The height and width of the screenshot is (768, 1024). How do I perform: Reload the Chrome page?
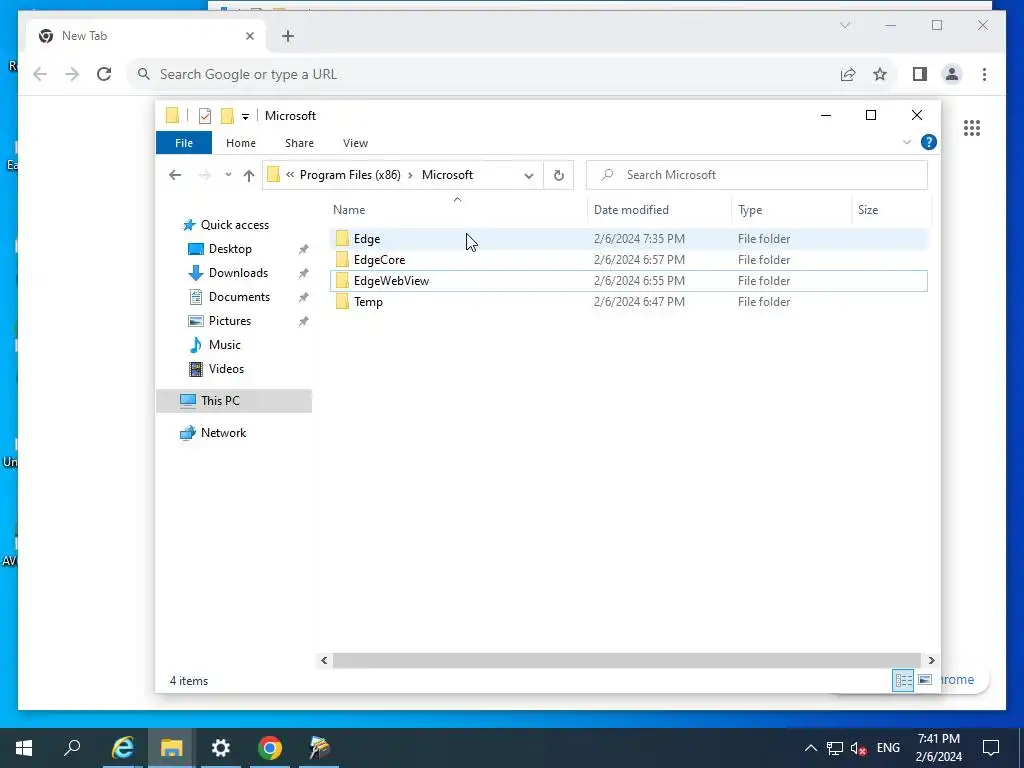[104, 74]
